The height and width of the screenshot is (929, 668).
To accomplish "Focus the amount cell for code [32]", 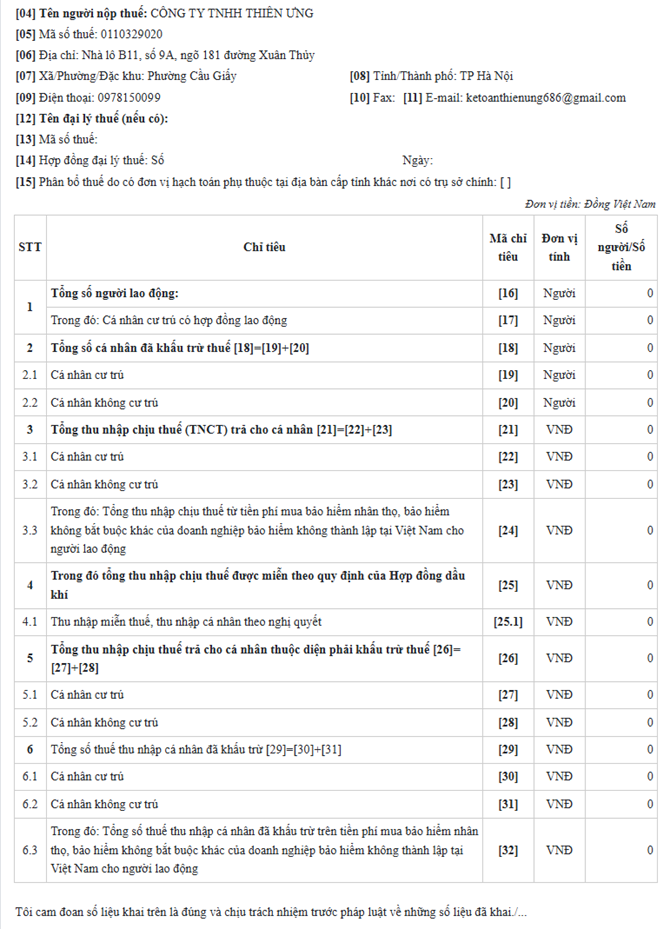I will 621,849.
